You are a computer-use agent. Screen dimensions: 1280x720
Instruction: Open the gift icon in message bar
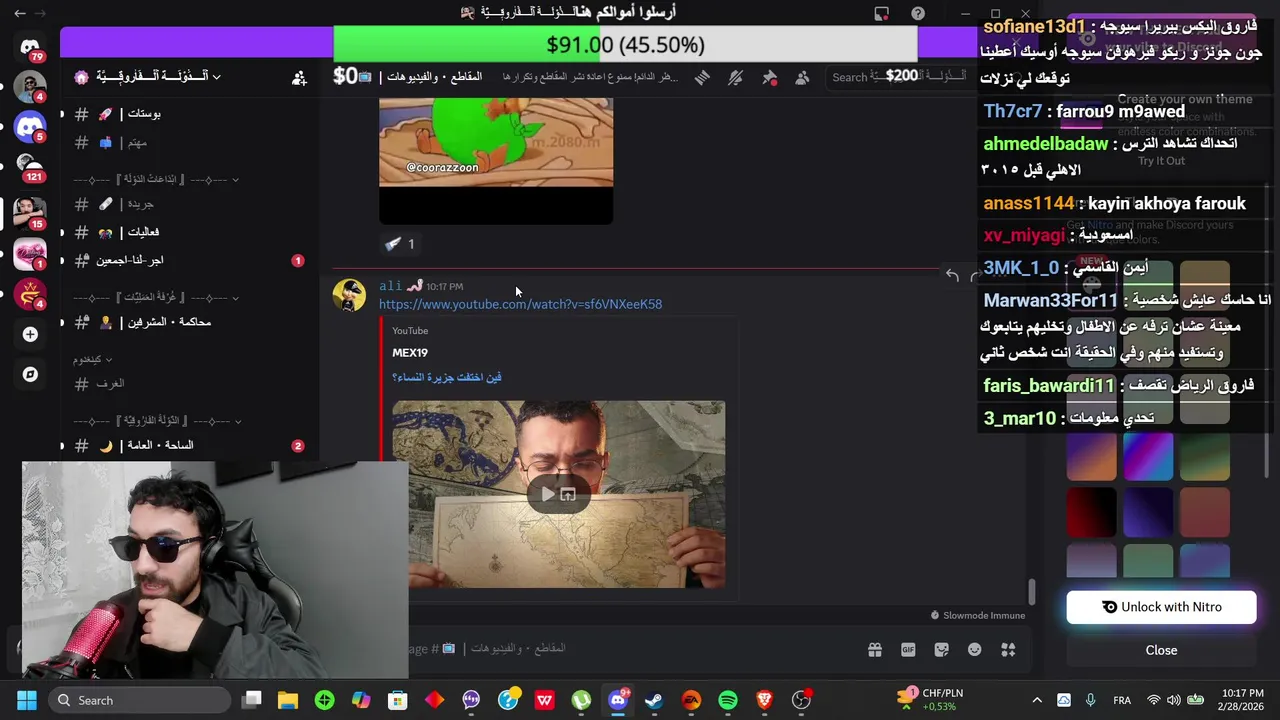pos(875,649)
